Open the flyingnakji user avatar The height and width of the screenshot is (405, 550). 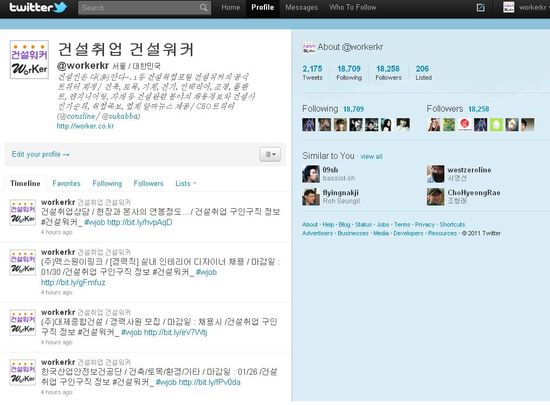[x=311, y=197]
